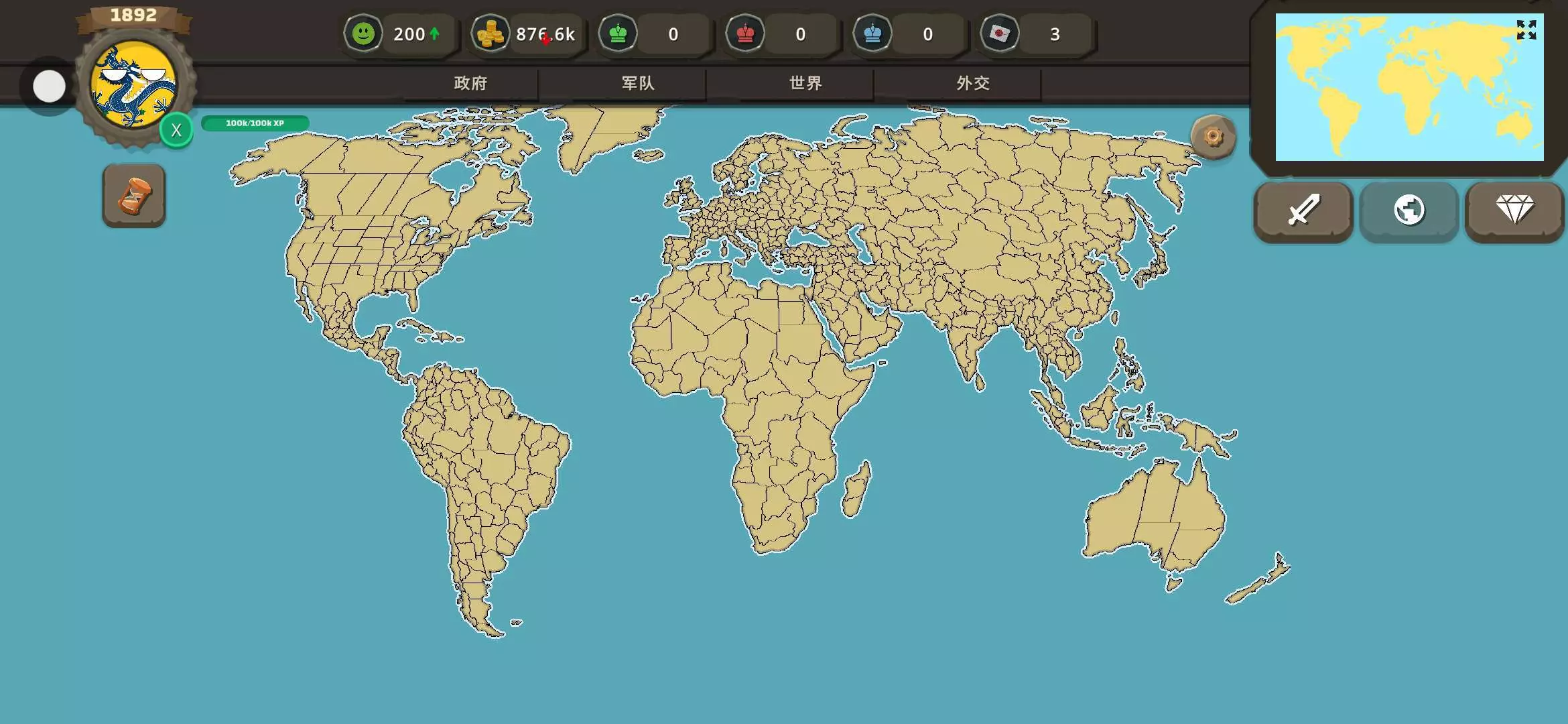Click the red king enemies icon
The image size is (1568, 724).
click(x=745, y=34)
